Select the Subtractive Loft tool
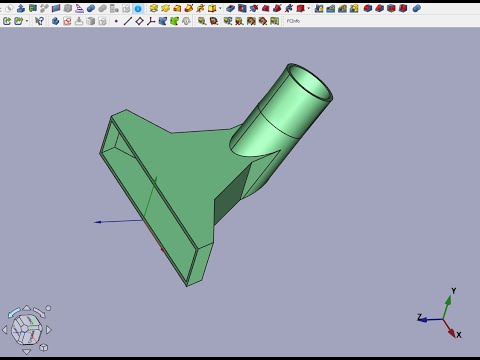The width and height of the screenshot is (480, 360). click(x=265, y=8)
